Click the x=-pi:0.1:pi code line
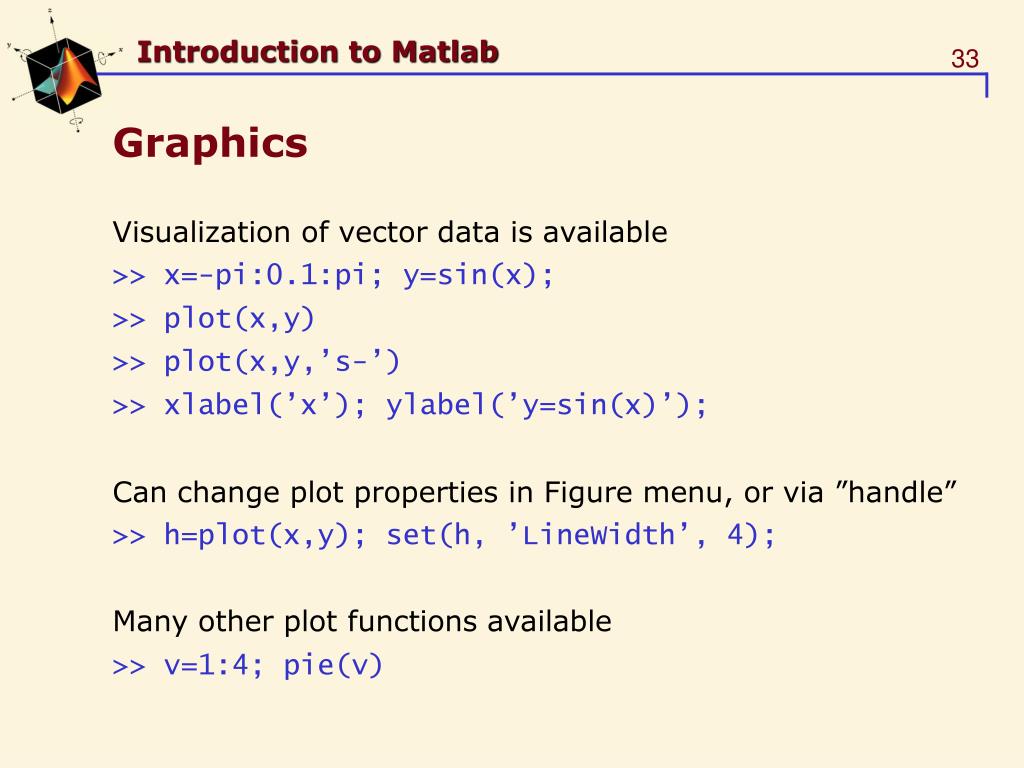1024x768 pixels. click(x=333, y=275)
